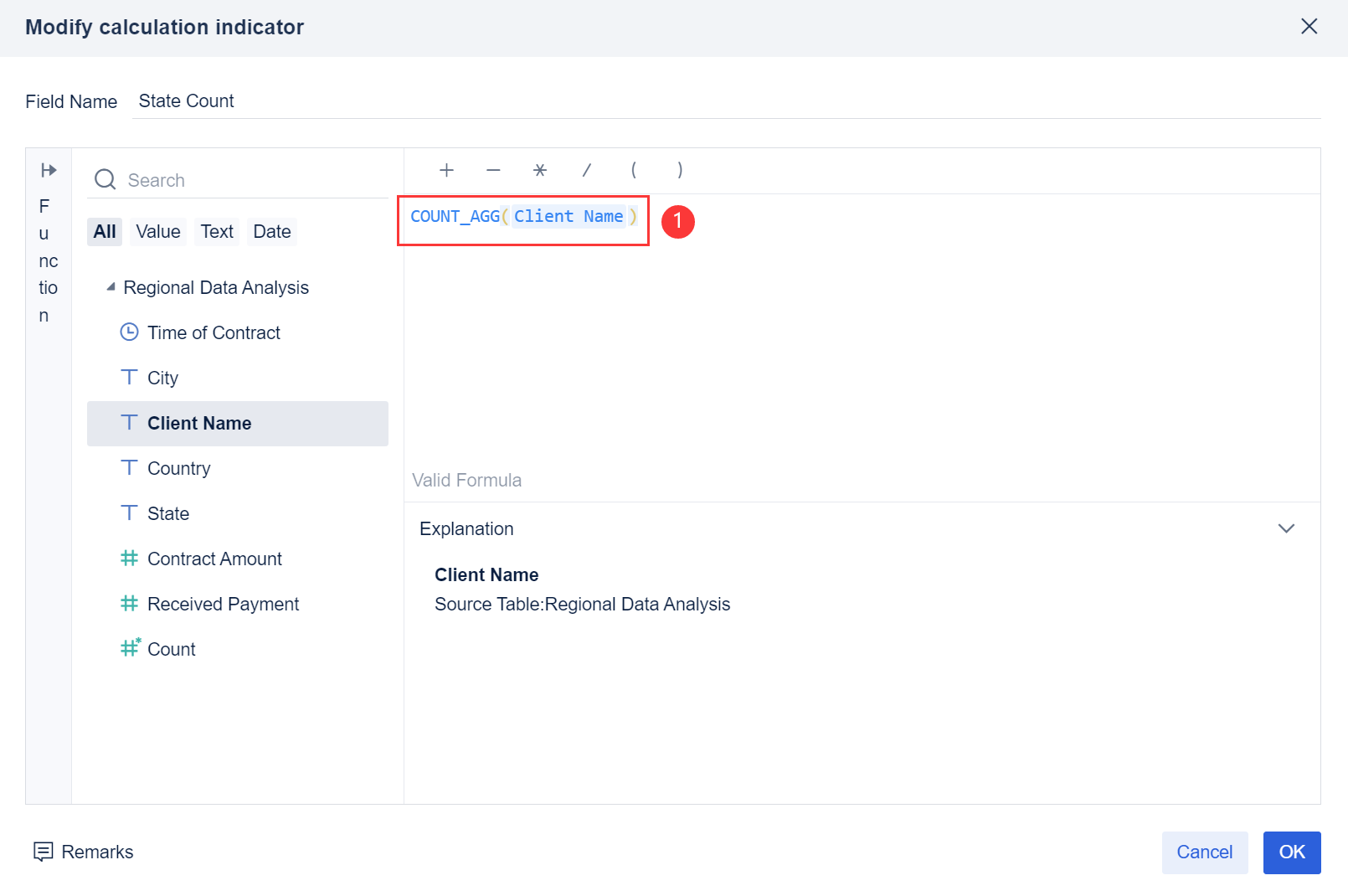Insert a closing parenthesis
Image resolution: width=1348 pixels, height=896 pixels.
pos(680,171)
